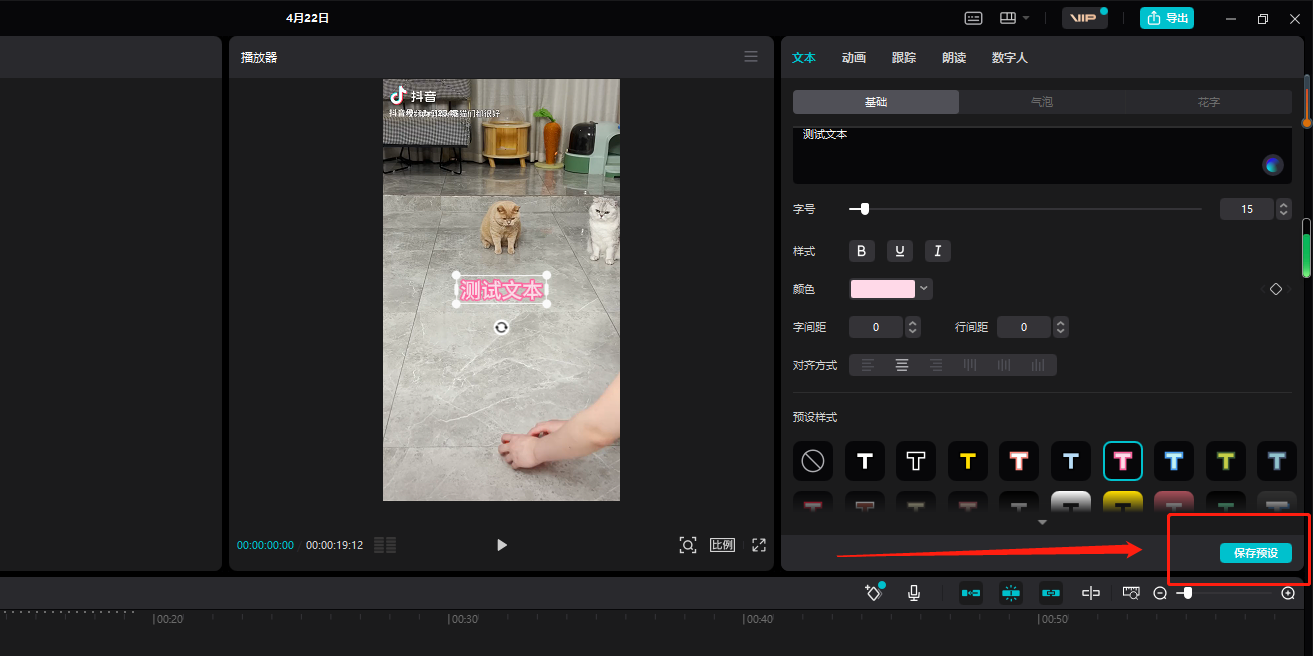1313x656 pixels.
Task: Open the workspace layout switcher icon in title bar
Action: (1010, 17)
